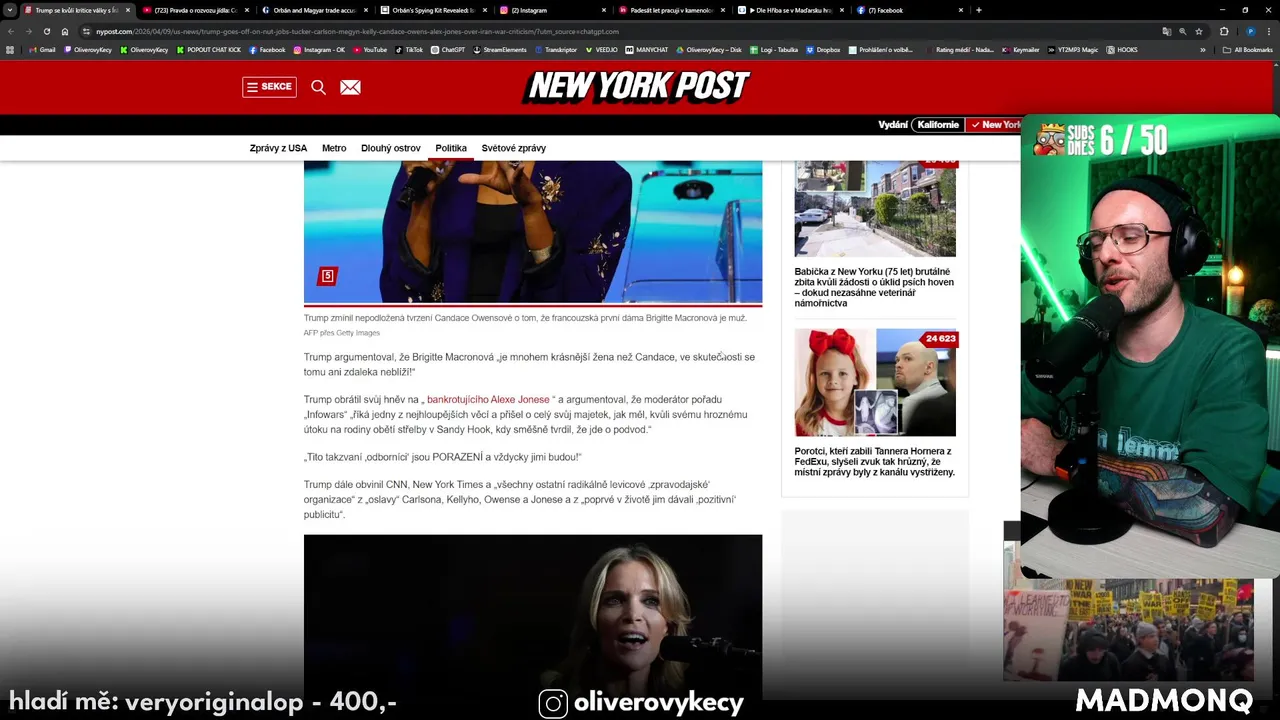Switch to the 'Dle Hřiba se v Maďarsku' tab
The image size is (1280, 720).
point(789,10)
